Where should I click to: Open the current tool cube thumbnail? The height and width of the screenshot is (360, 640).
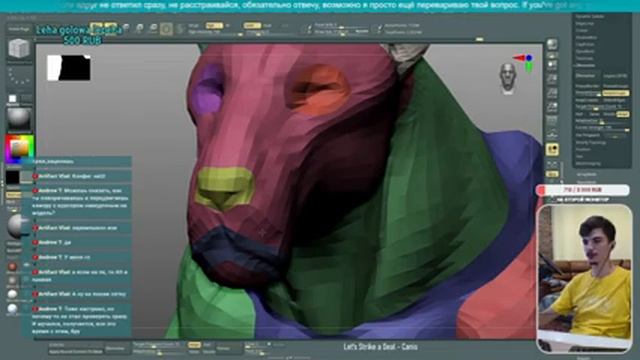click(19, 49)
